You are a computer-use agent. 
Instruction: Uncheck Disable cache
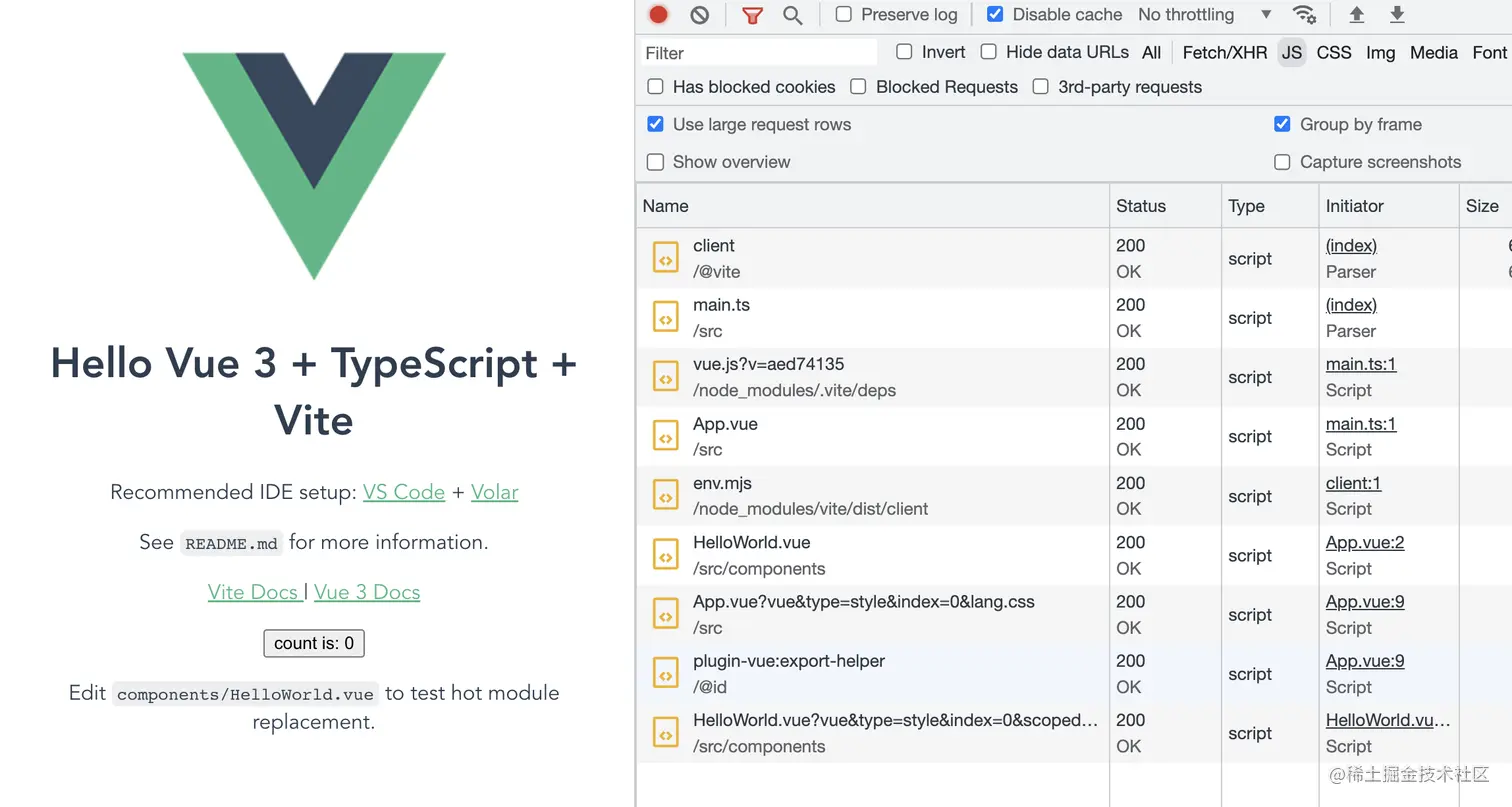coord(995,14)
